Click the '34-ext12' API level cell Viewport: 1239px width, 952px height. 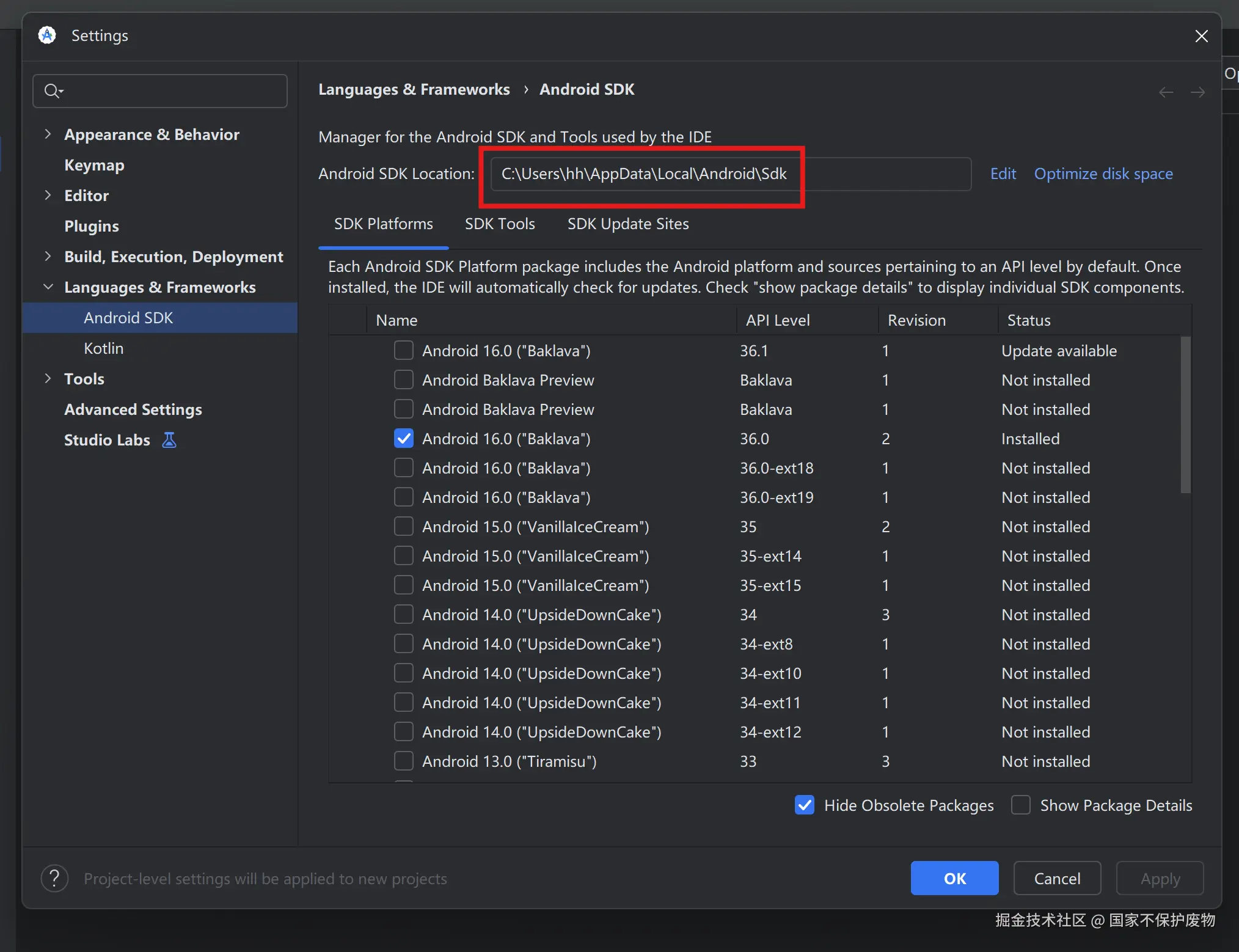point(770,732)
